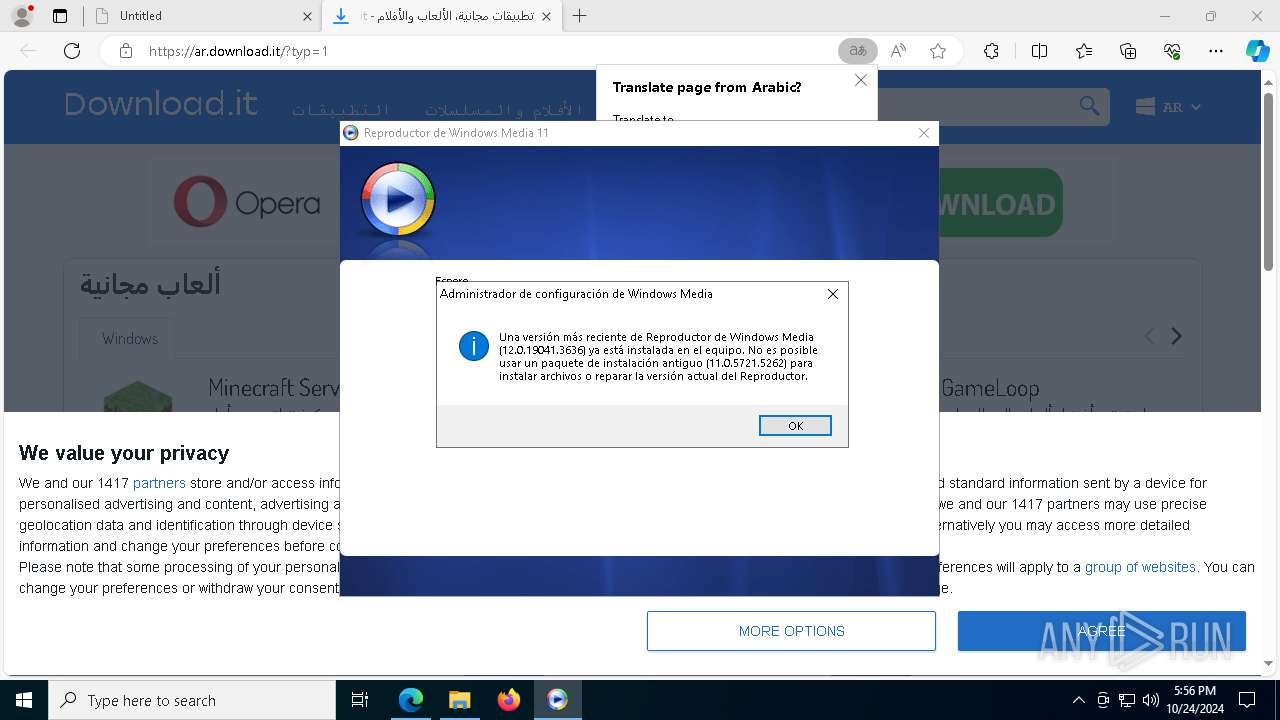Open the Extensions puzzle icon
This screenshot has height=720, width=1280.
pos(991,51)
